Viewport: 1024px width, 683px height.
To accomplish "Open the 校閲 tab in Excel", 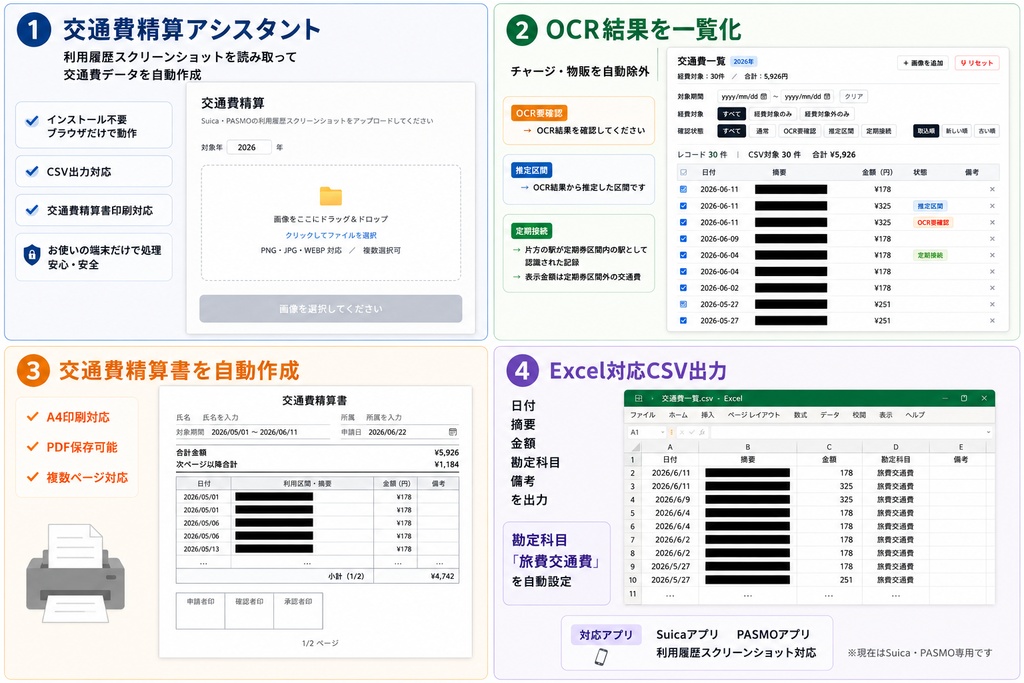I will (859, 415).
